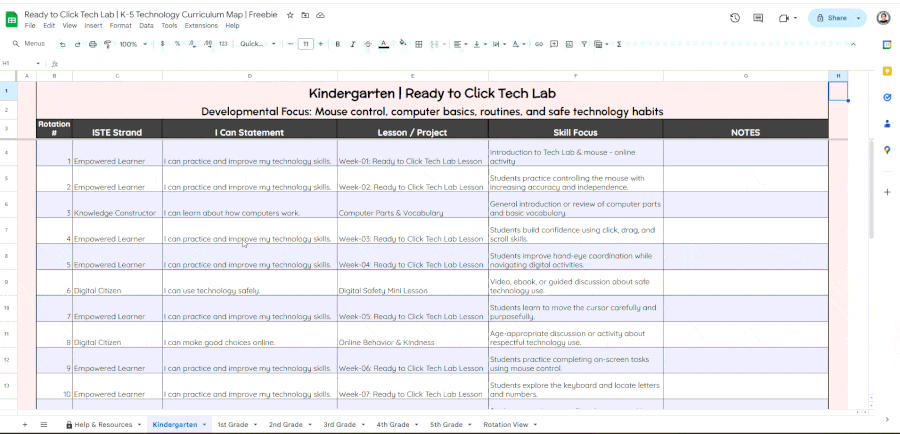Toggle bold formatting

(x=338, y=44)
